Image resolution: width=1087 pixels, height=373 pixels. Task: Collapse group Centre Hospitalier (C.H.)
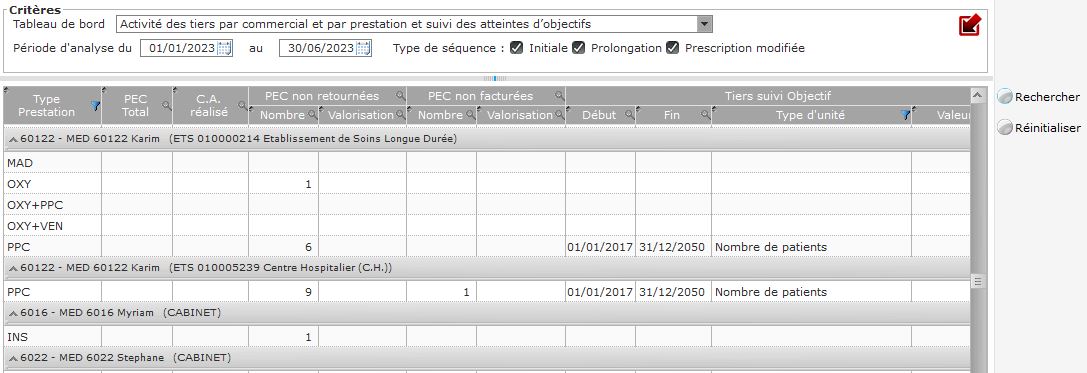12,268
